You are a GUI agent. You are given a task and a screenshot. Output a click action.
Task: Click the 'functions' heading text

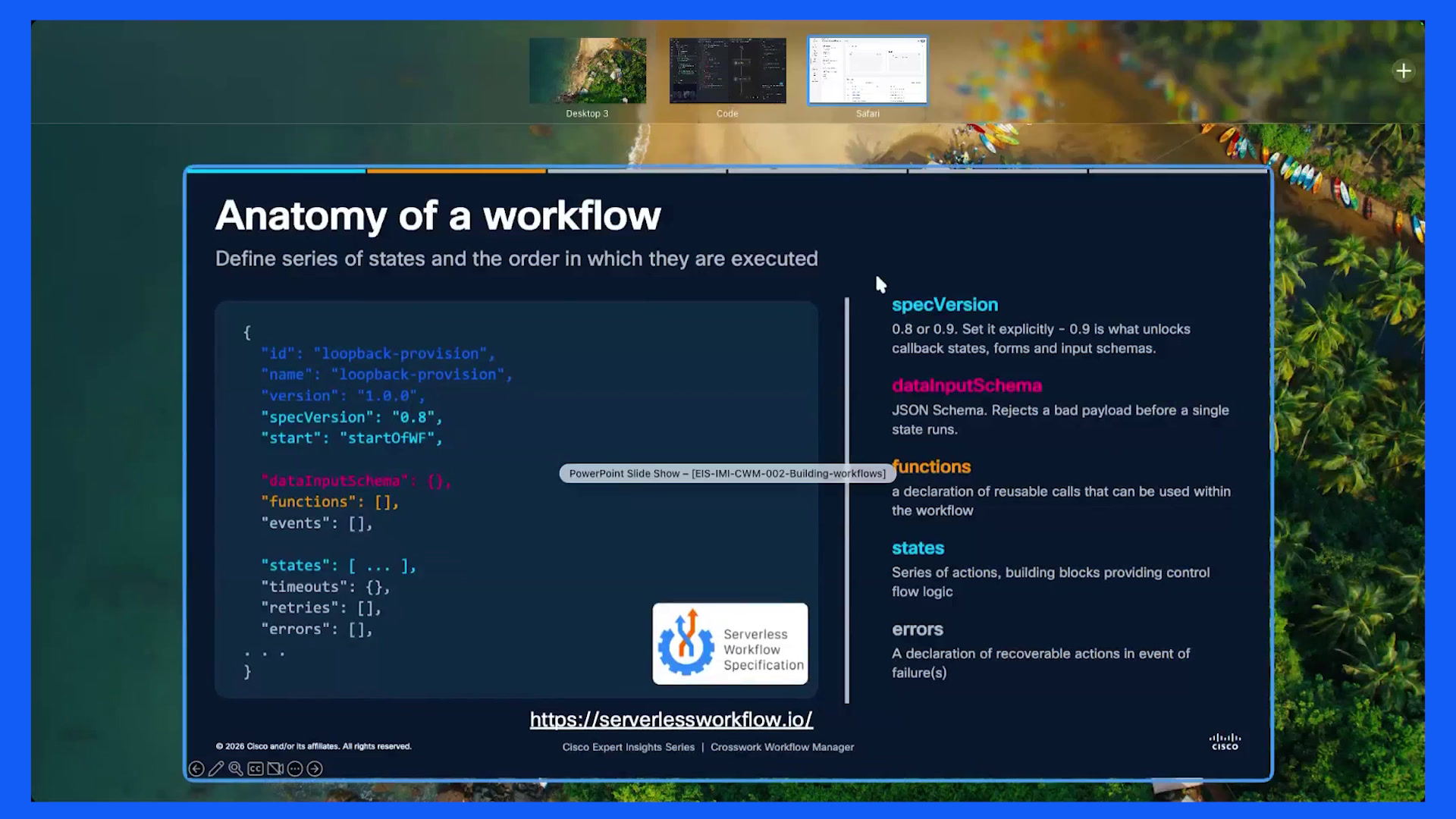(931, 467)
